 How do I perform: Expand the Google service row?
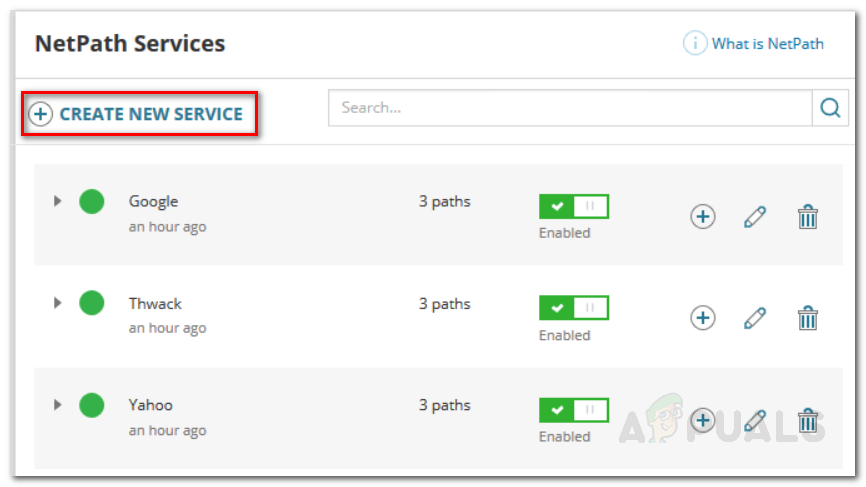click(x=58, y=201)
